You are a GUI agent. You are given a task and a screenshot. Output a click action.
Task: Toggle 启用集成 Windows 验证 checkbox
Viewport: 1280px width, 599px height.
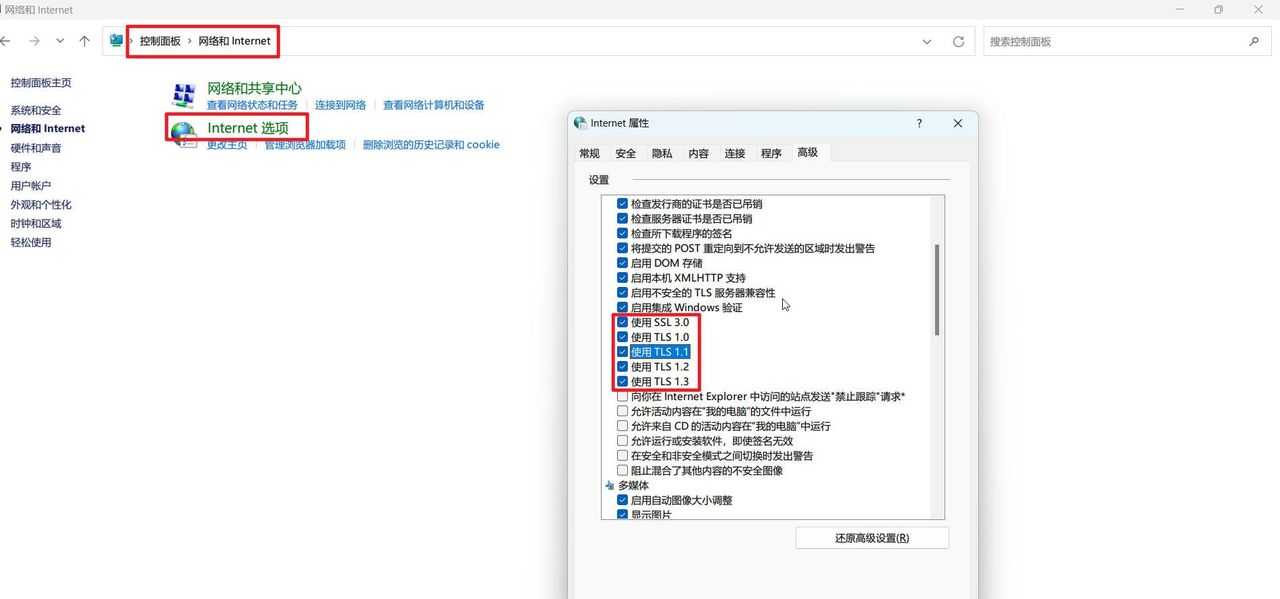(623, 308)
